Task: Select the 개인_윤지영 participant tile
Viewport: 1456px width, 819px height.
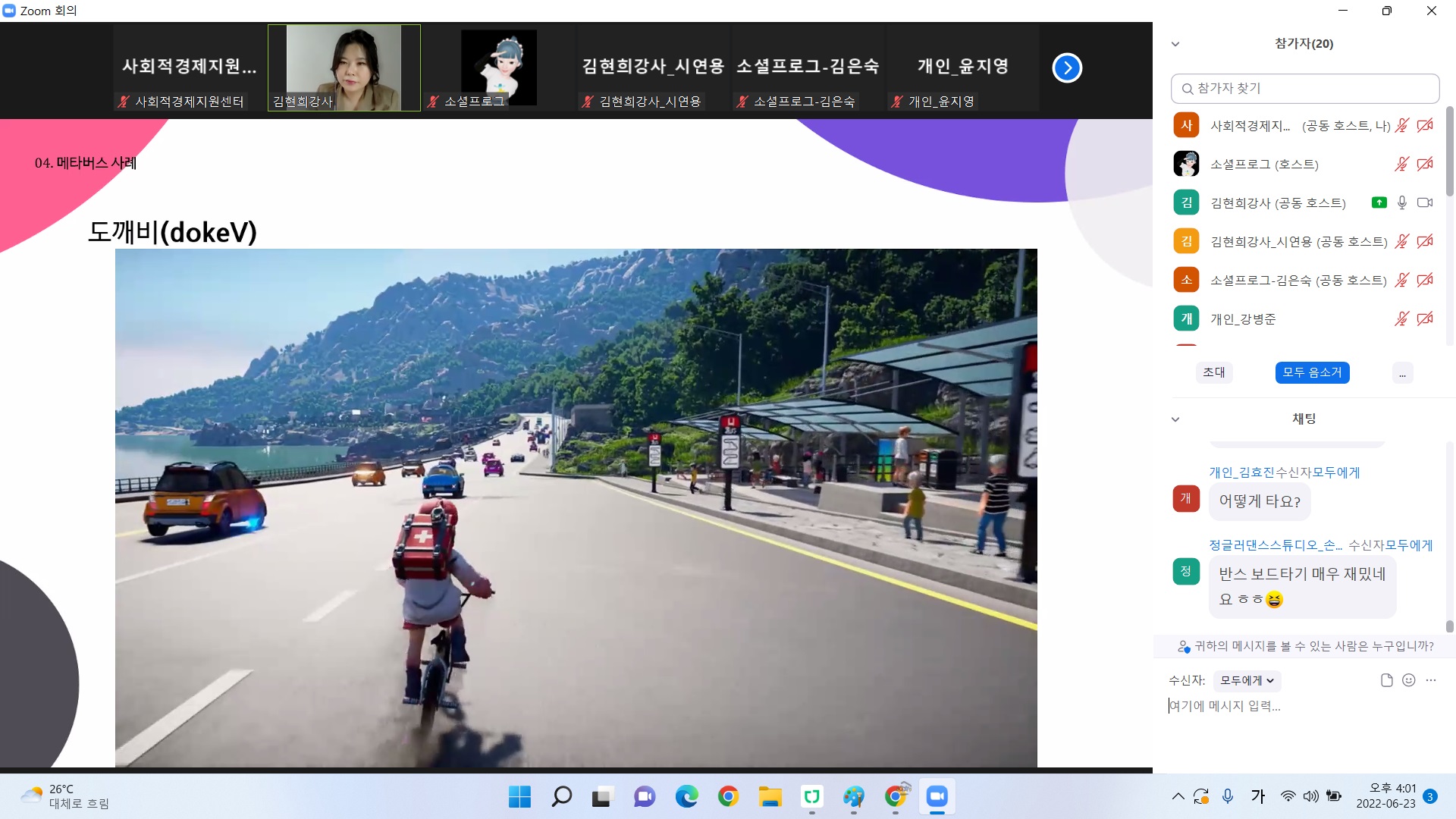Action: [962, 68]
